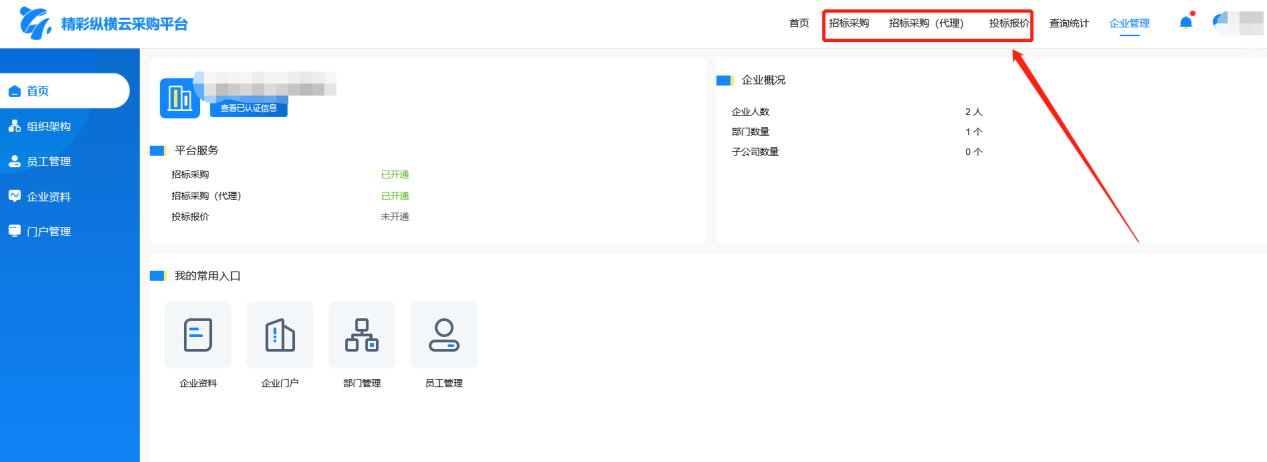Open 投标报价 in the top navigation

[x=1009, y=23]
